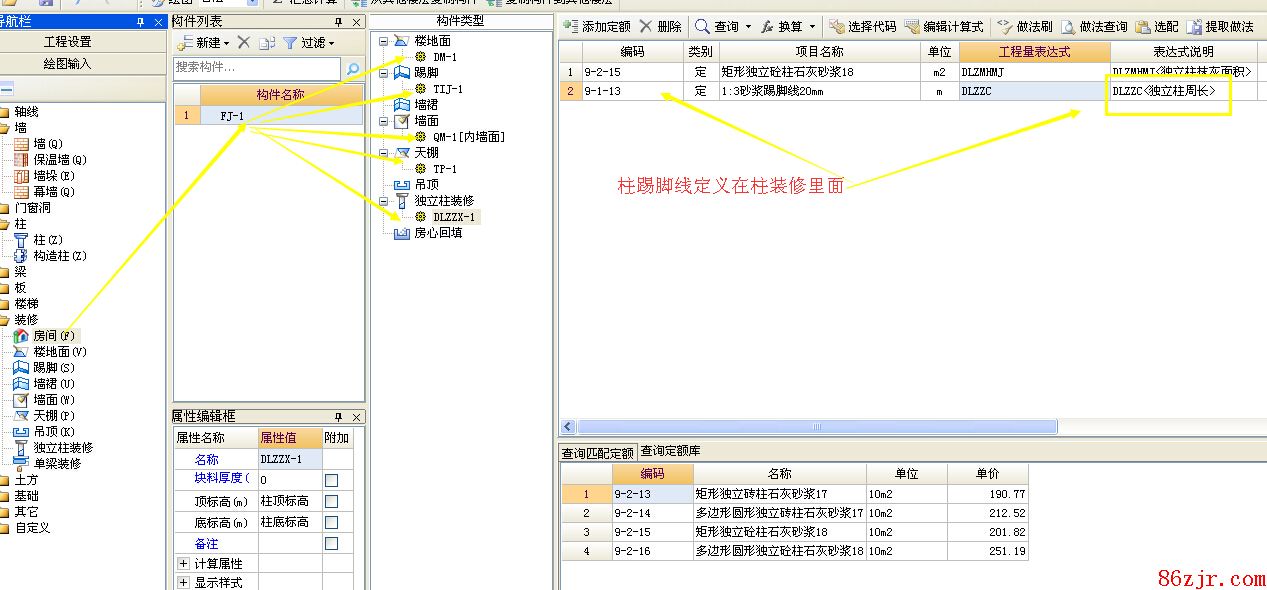Check the 附加 box for 块料厚度
The image size is (1267, 590).
coord(331,480)
